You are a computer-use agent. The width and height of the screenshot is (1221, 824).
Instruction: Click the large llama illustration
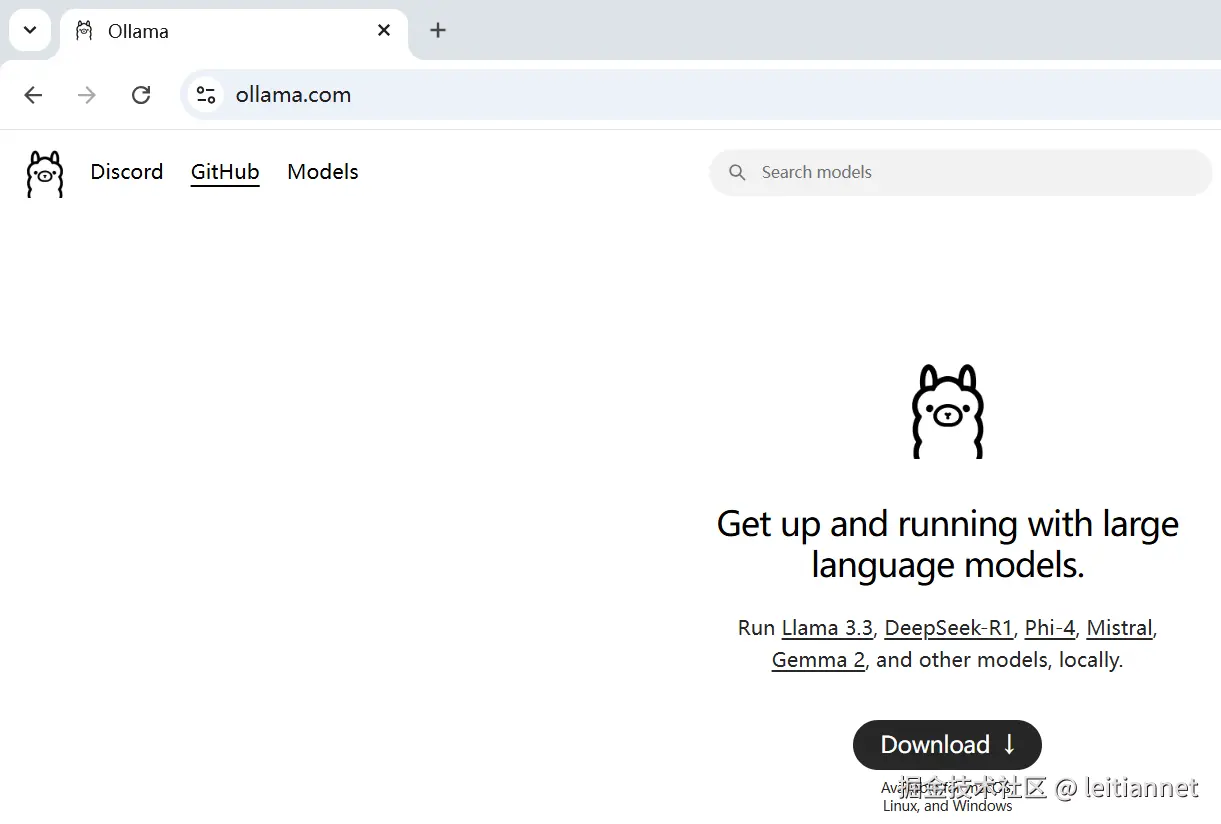click(x=948, y=411)
